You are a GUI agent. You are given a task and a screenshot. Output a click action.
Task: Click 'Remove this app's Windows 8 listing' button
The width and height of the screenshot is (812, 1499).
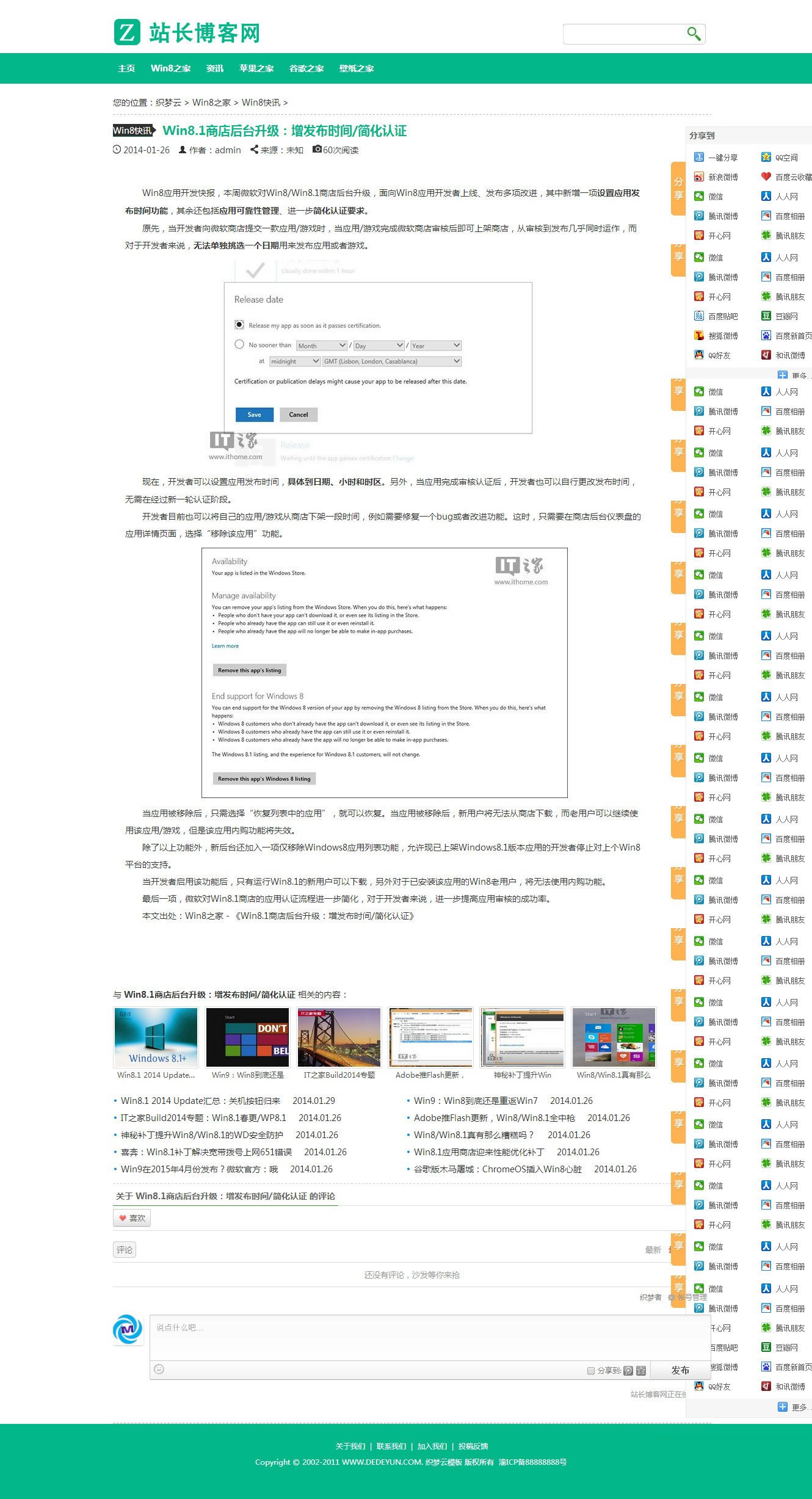(x=264, y=779)
